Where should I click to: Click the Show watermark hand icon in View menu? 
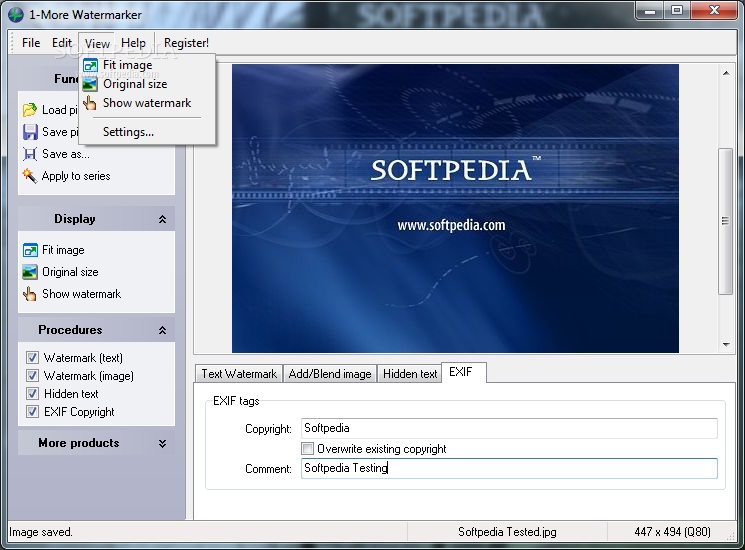[x=89, y=103]
